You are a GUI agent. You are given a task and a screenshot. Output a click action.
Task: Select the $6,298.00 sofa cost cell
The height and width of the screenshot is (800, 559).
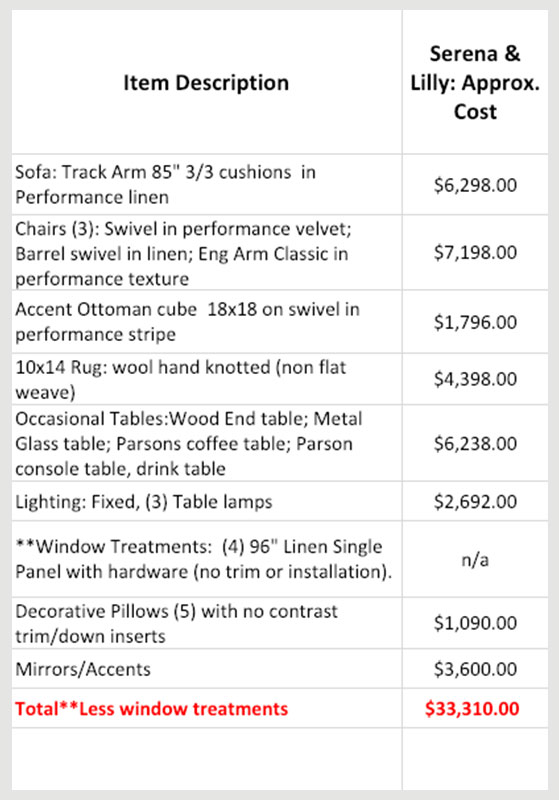[x=475, y=184]
